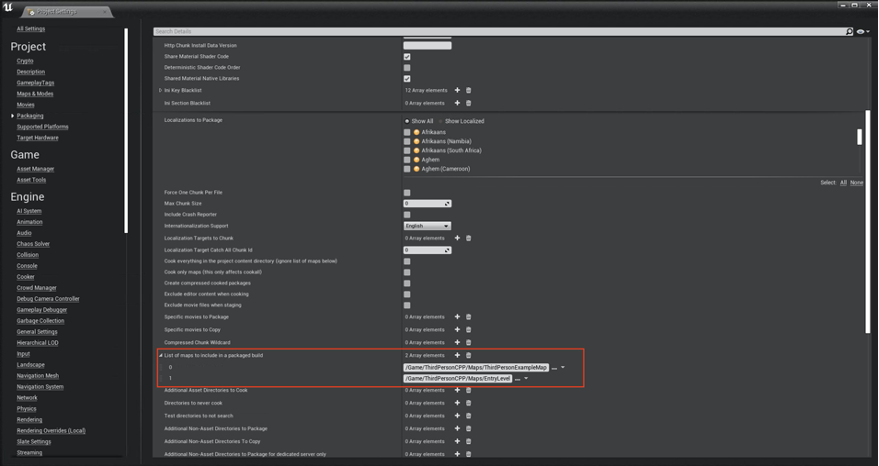Delete all Ini Section Blacklist elements

(x=469, y=103)
